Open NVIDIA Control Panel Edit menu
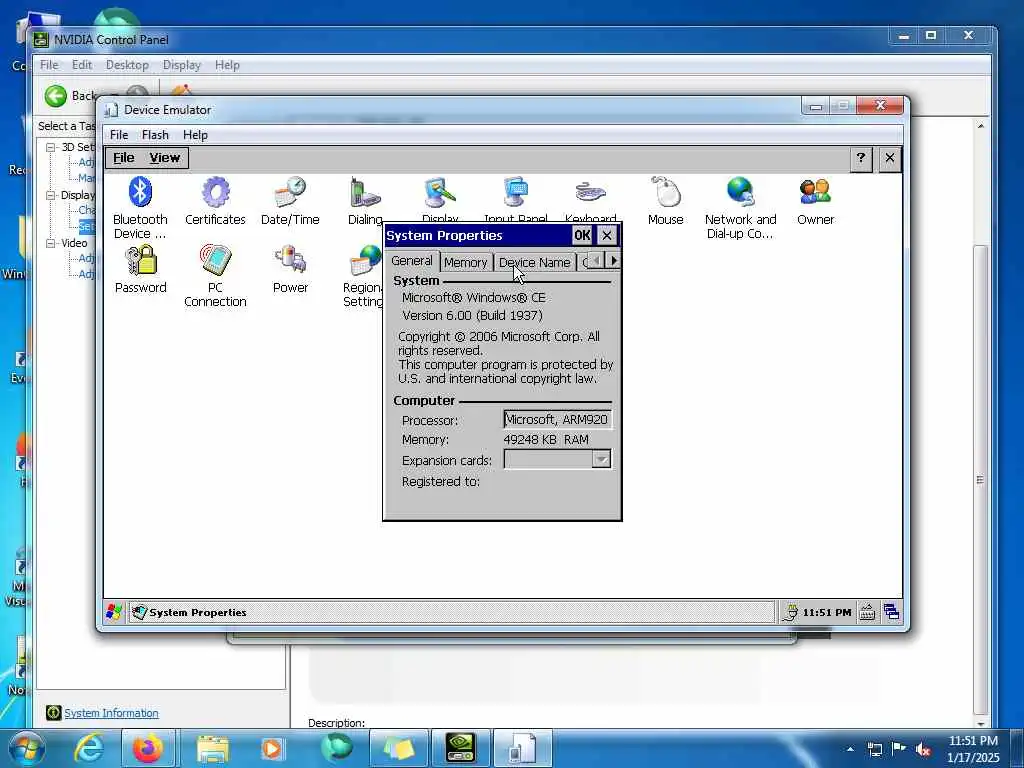 click(82, 65)
